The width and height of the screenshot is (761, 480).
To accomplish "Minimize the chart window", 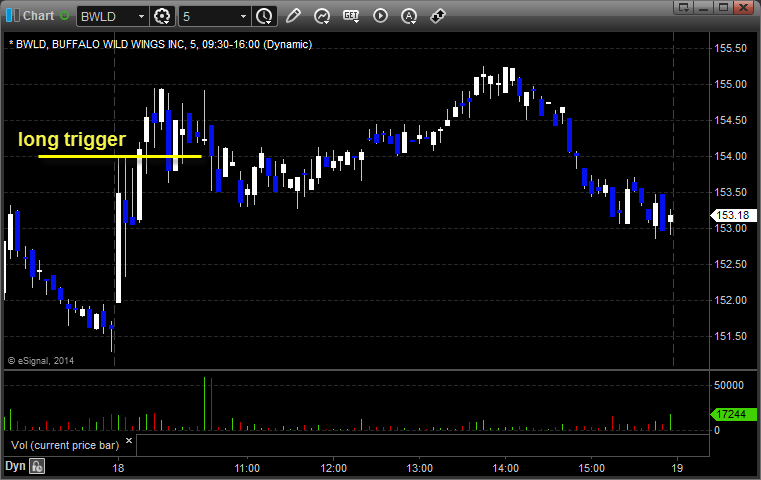I will pos(704,7).
